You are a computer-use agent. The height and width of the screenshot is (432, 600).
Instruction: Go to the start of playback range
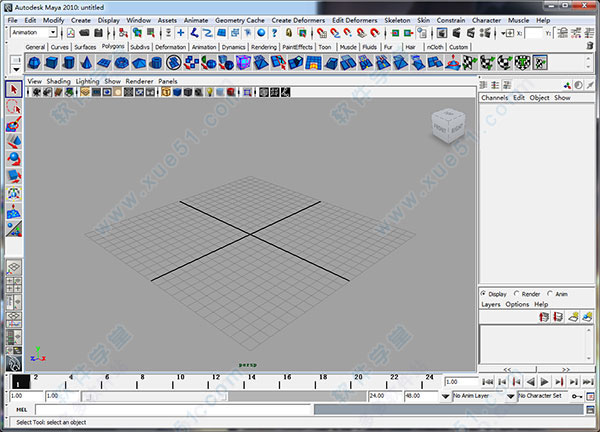point(488,381)
